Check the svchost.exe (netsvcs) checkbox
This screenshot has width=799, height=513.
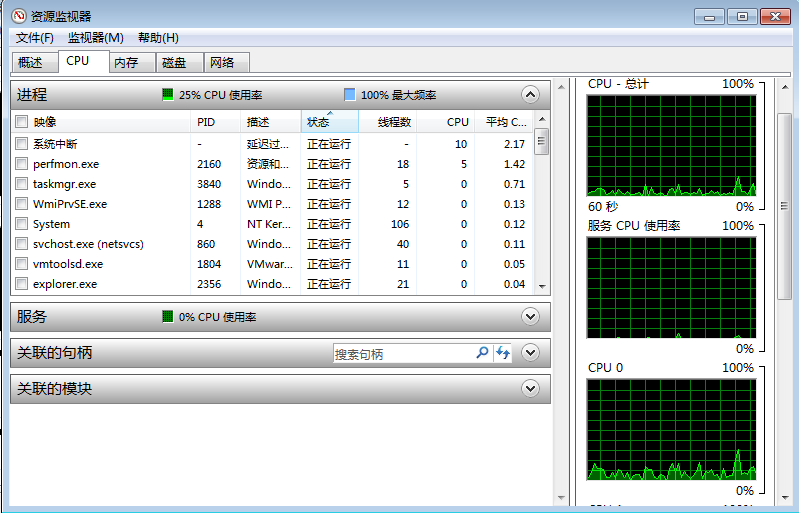[21, 244]
